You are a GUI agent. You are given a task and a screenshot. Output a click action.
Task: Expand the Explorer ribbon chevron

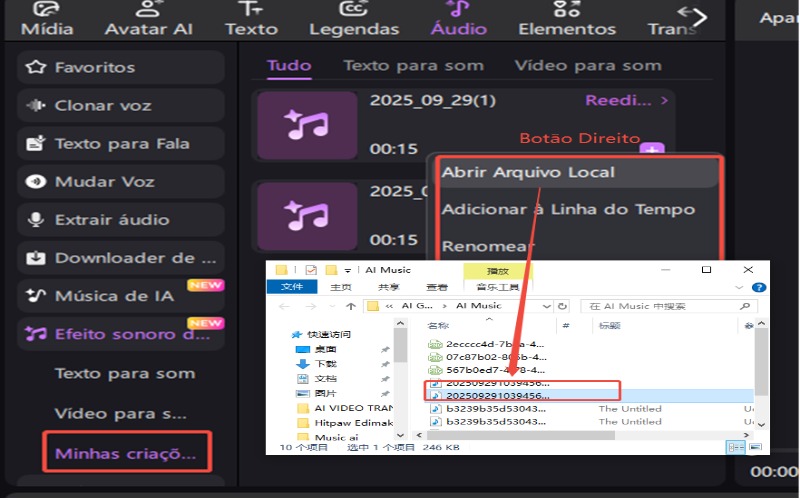[x=738, y=287]
